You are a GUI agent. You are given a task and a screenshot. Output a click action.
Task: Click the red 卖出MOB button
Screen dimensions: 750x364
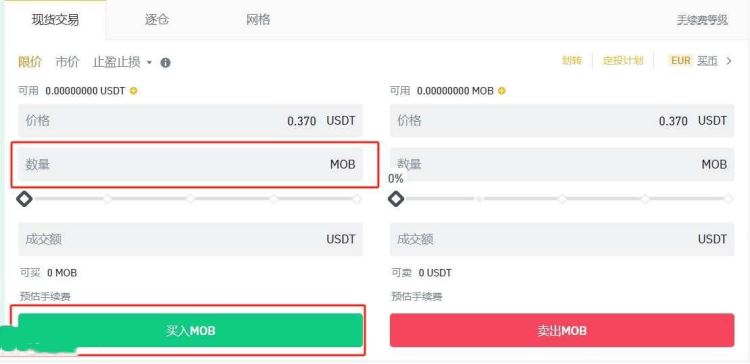coord(562,331)
